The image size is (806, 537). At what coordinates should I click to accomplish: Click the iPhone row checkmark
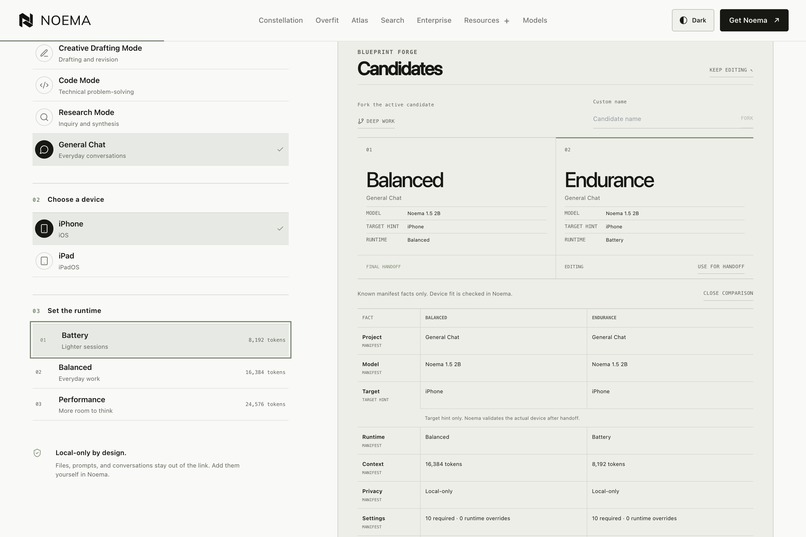(280, 229)
